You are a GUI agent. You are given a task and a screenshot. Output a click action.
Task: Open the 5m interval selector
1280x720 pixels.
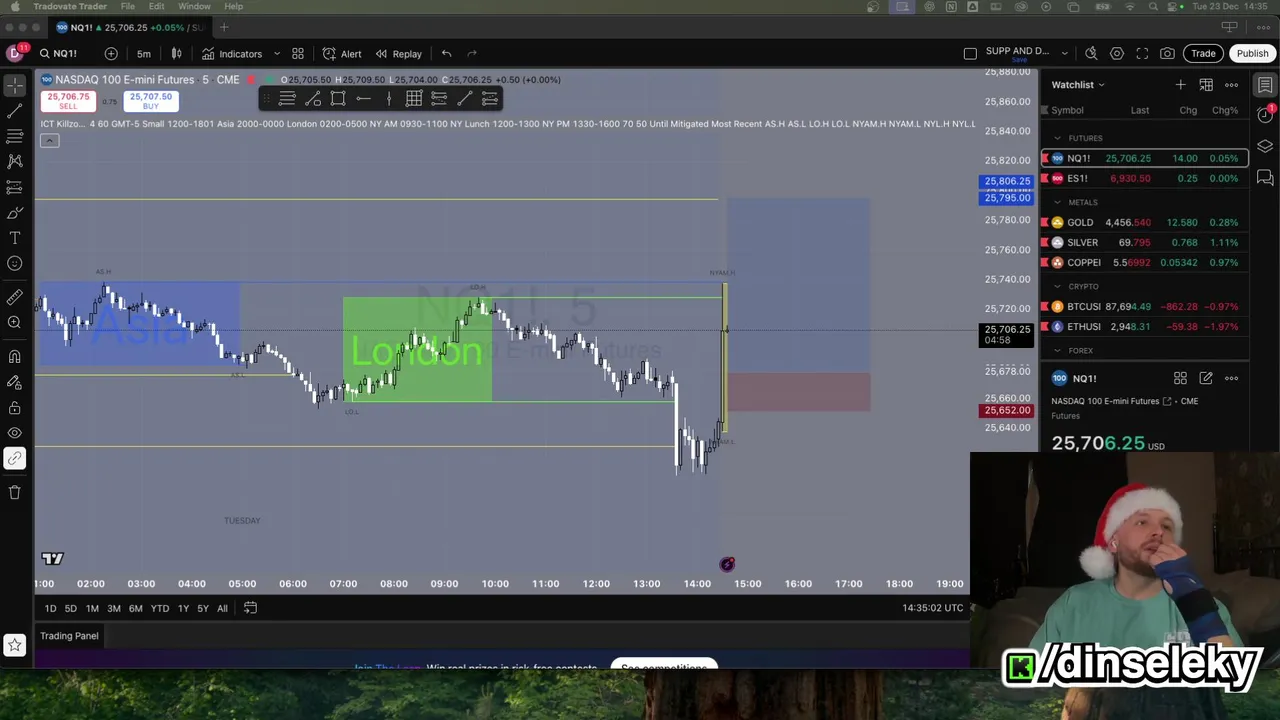pos(144,54)
